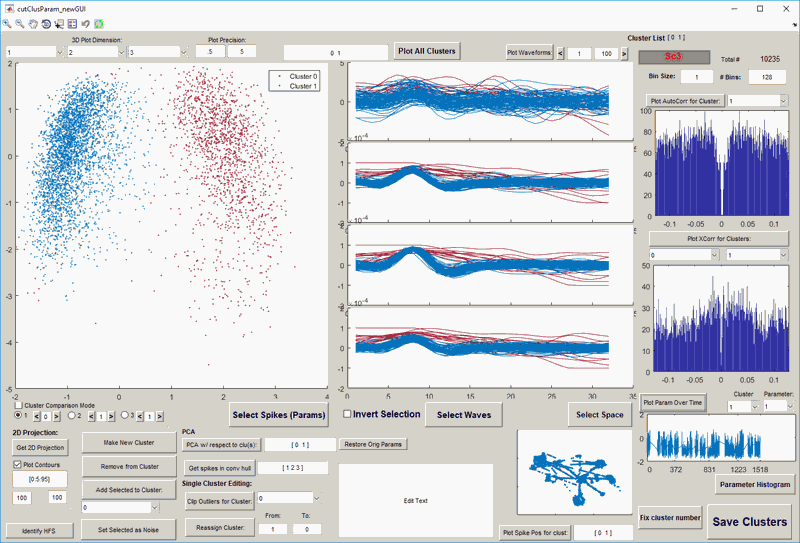Select the Zoom Out tool
800x543 pixels.
coord(20,23)
